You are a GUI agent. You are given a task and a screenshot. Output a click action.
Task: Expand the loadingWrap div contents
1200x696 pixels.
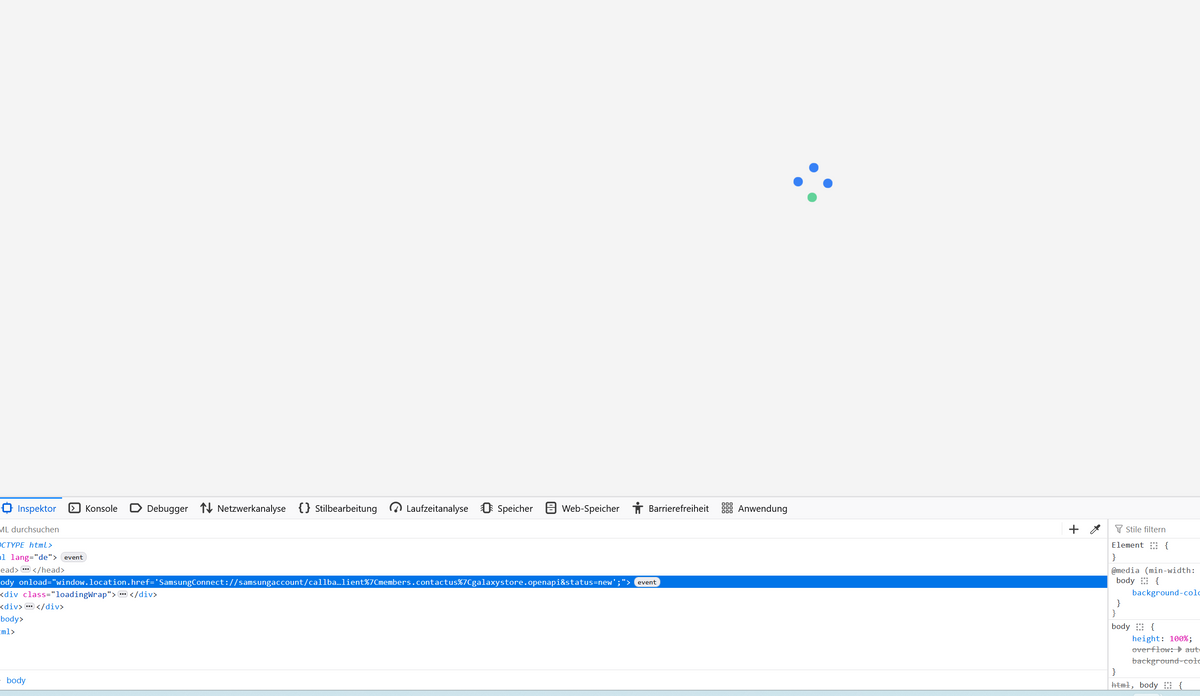click(122, 594)
